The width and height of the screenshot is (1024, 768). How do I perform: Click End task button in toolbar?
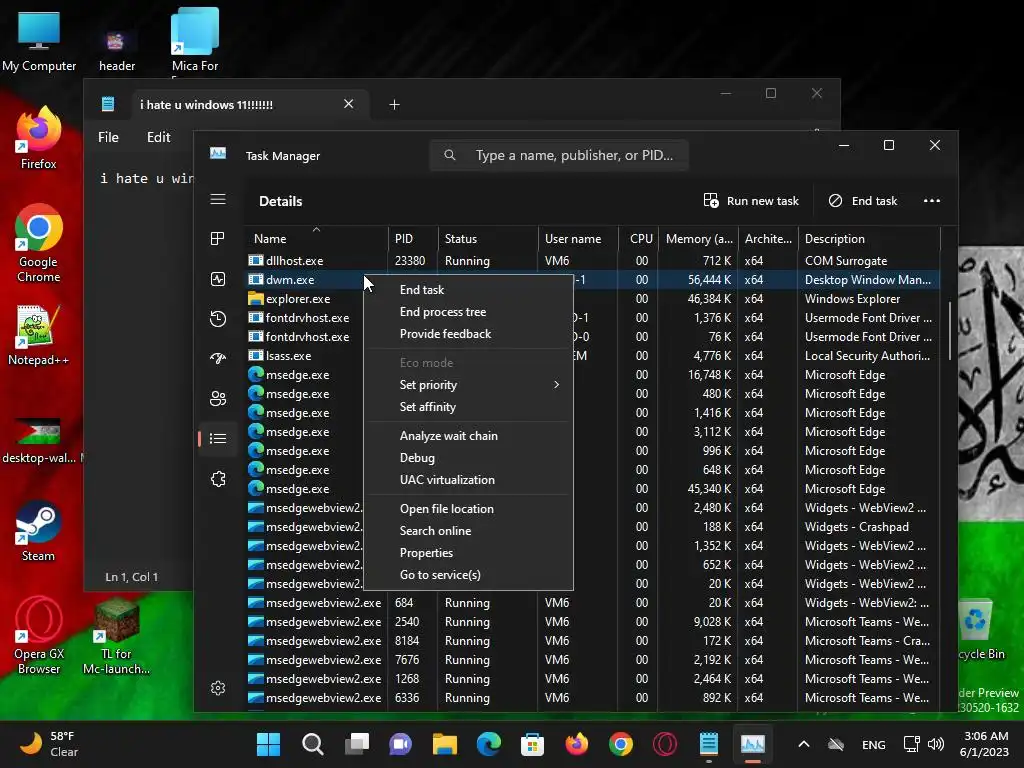pos(863,200)
